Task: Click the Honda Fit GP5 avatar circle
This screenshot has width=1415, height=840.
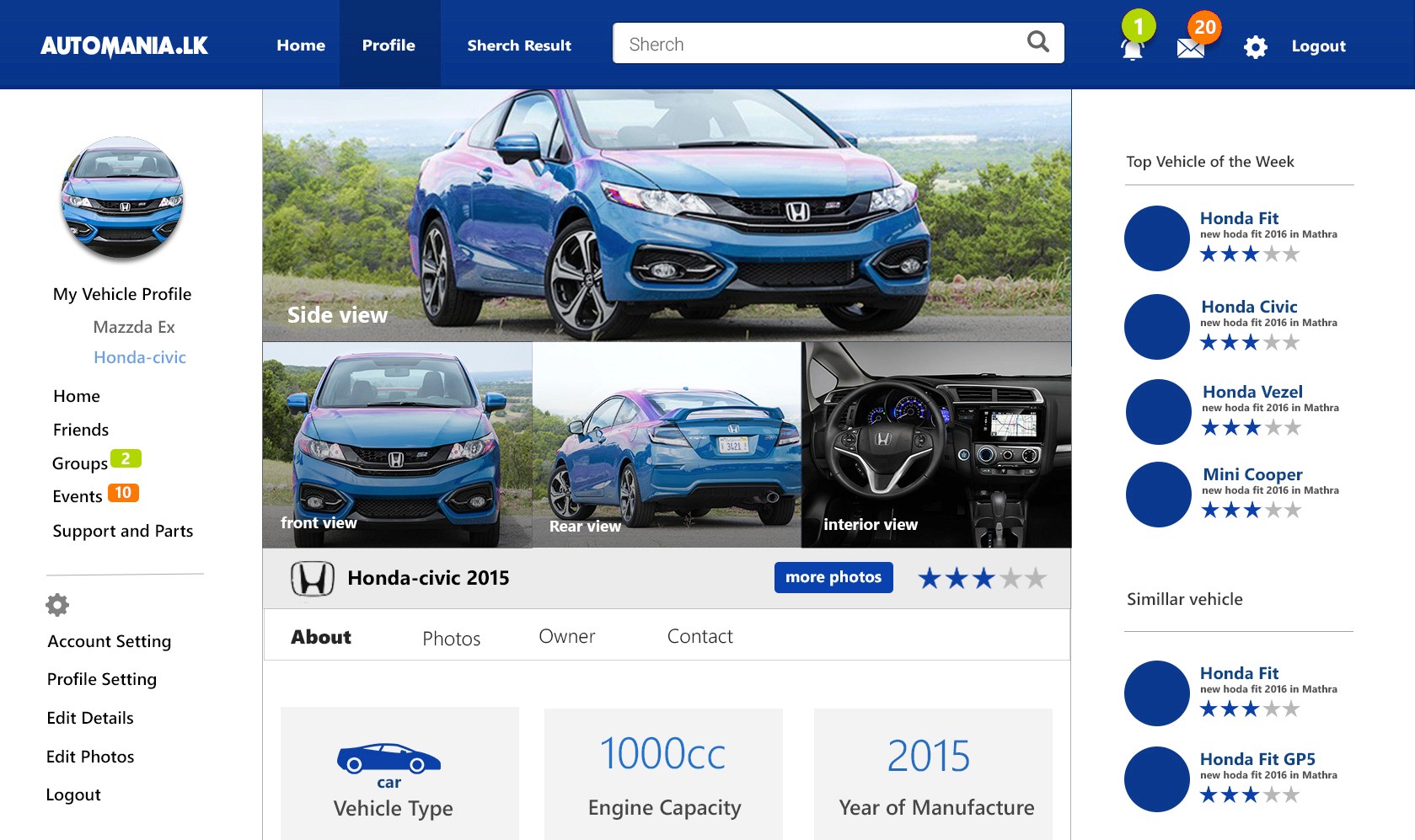Action: 1157,779
